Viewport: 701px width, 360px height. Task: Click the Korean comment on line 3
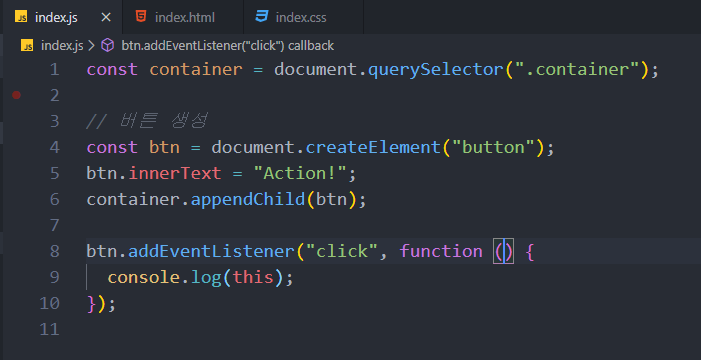147,121
